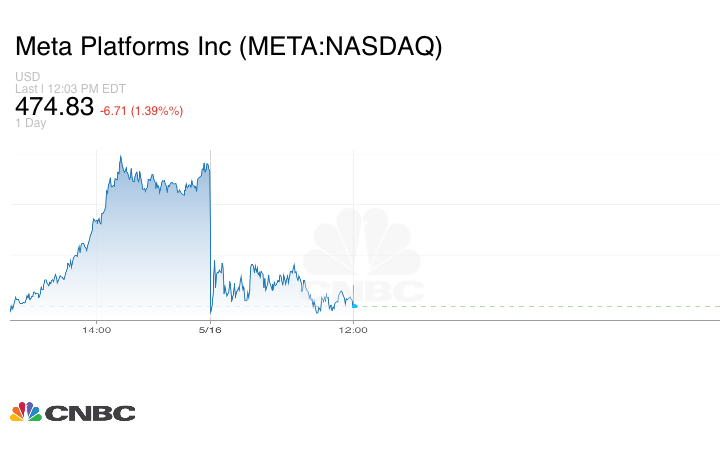Click the gray CNBC watermark text on chart
Image resolution: width=720 pixels, height=450 pixels.
[x=378, y=291]
